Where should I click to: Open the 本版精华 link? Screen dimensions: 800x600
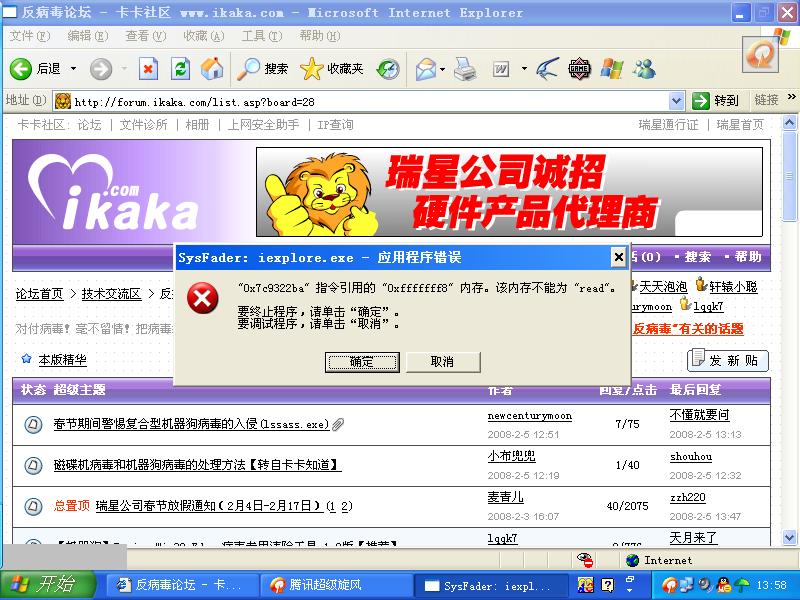(x=62, y=360)
